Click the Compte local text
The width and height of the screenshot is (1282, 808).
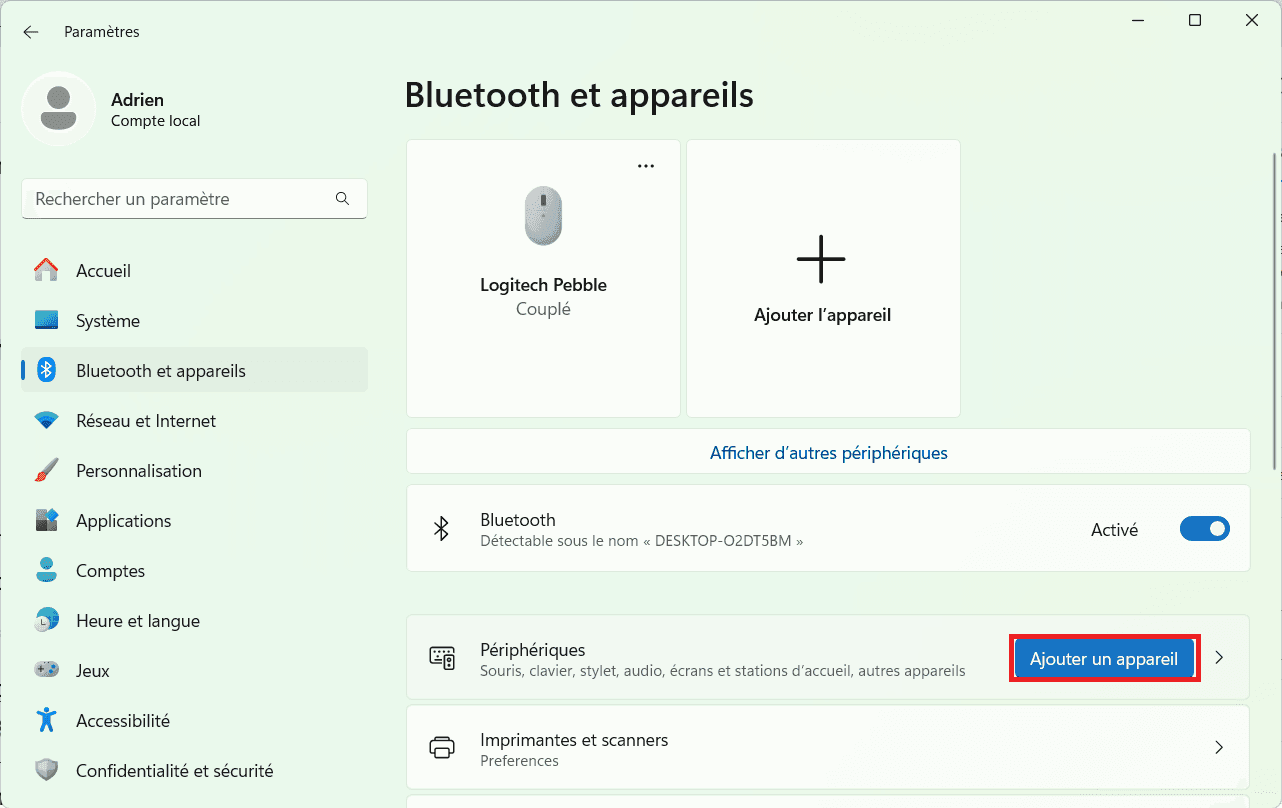pos(155,121)
